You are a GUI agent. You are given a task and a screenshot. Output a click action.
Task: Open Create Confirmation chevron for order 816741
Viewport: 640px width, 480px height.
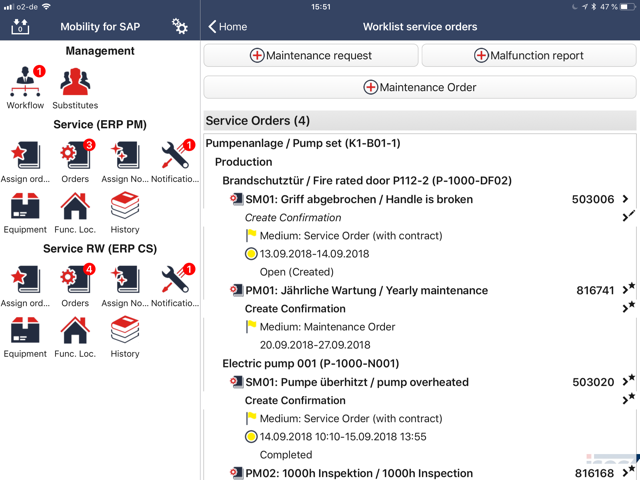[x=628, y=307]
